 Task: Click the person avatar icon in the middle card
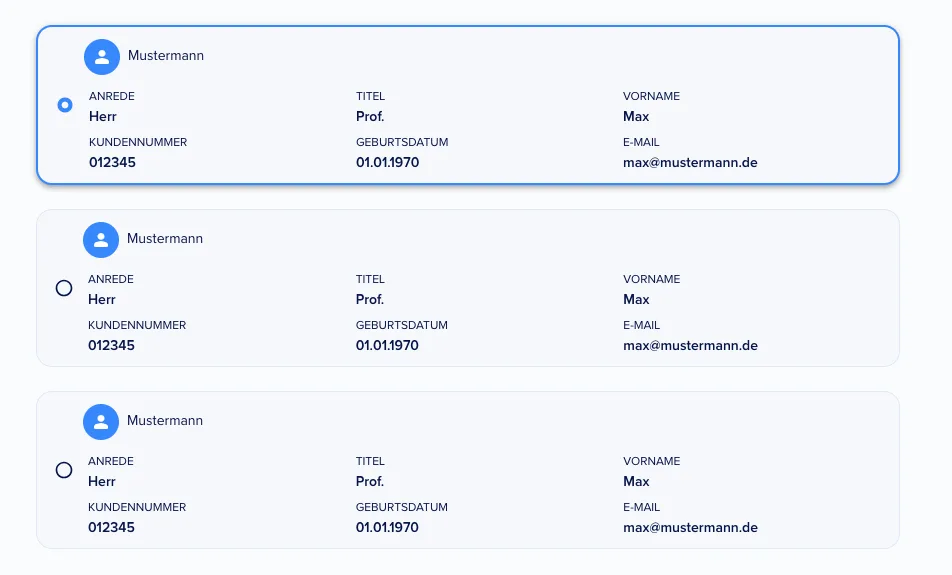tap(101, 240)
